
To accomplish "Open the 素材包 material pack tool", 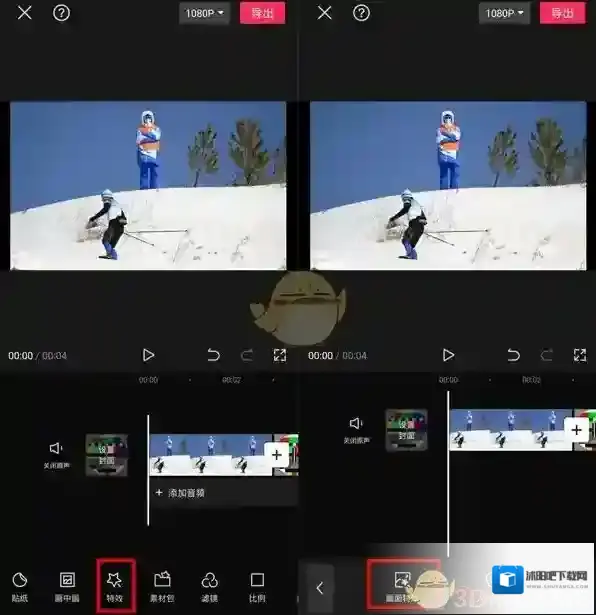I will pos(162,587).
